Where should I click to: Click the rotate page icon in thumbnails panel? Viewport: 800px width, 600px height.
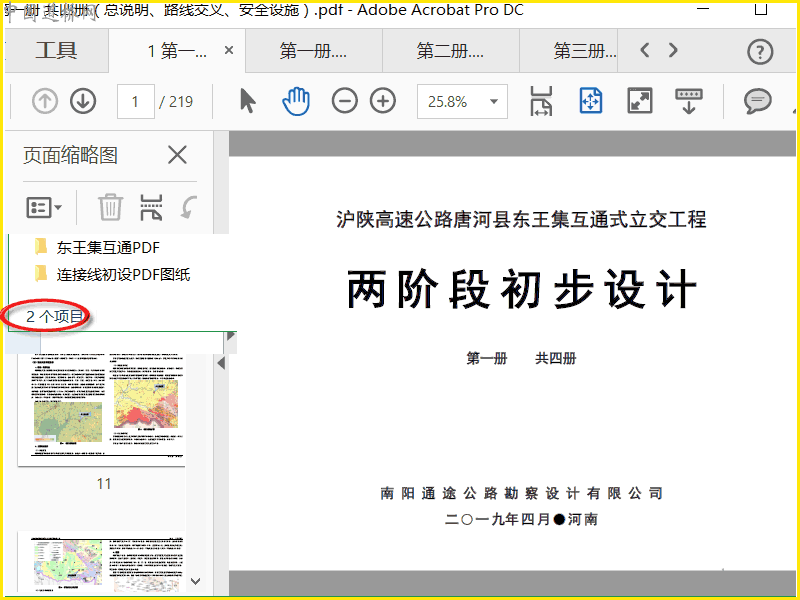coord(189,208)
